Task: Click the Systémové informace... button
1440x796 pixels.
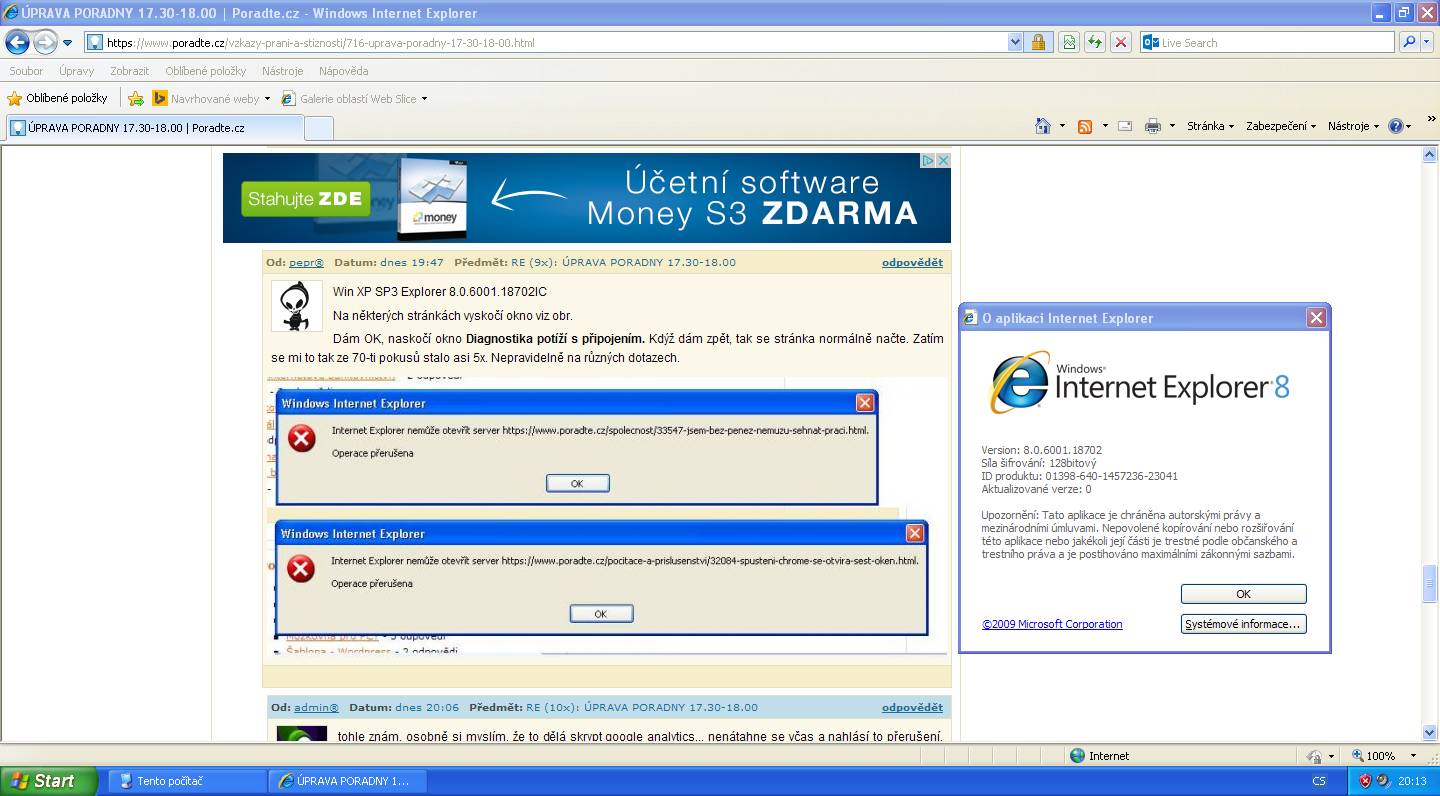Action: (x=1243, y=624)
